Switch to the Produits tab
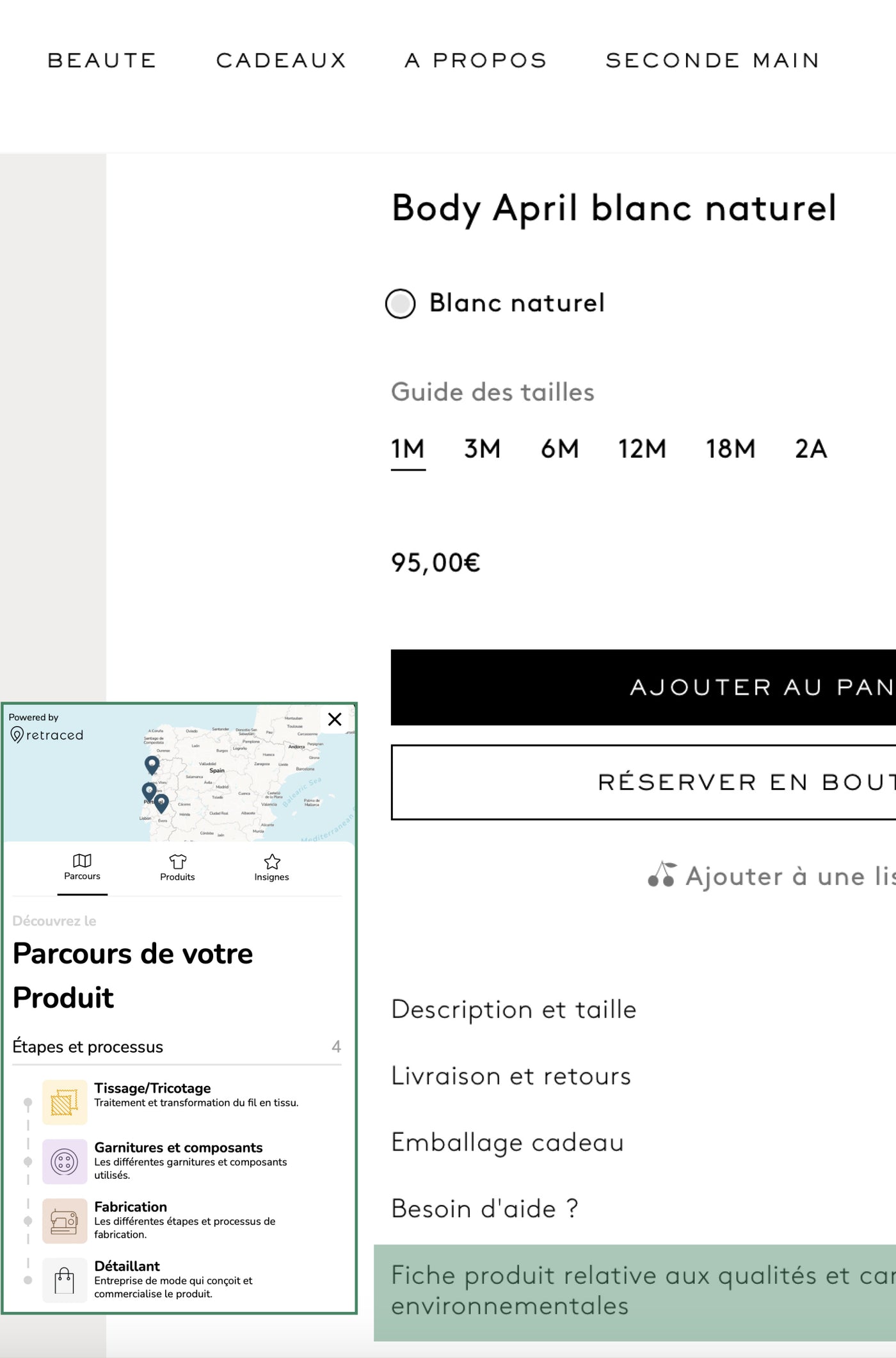The height and width of the screenshot is (1358, 896). [x=177, y=868]
